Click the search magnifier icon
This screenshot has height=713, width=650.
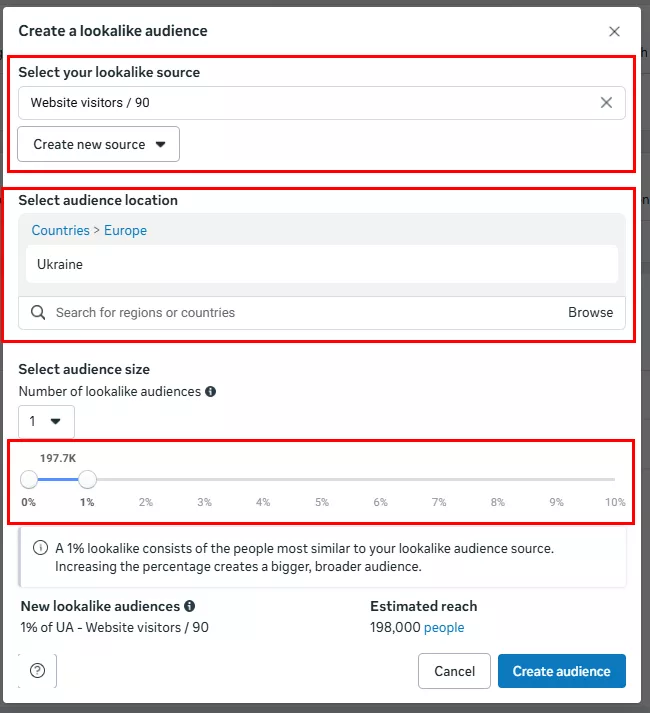[x=38, y=312]
